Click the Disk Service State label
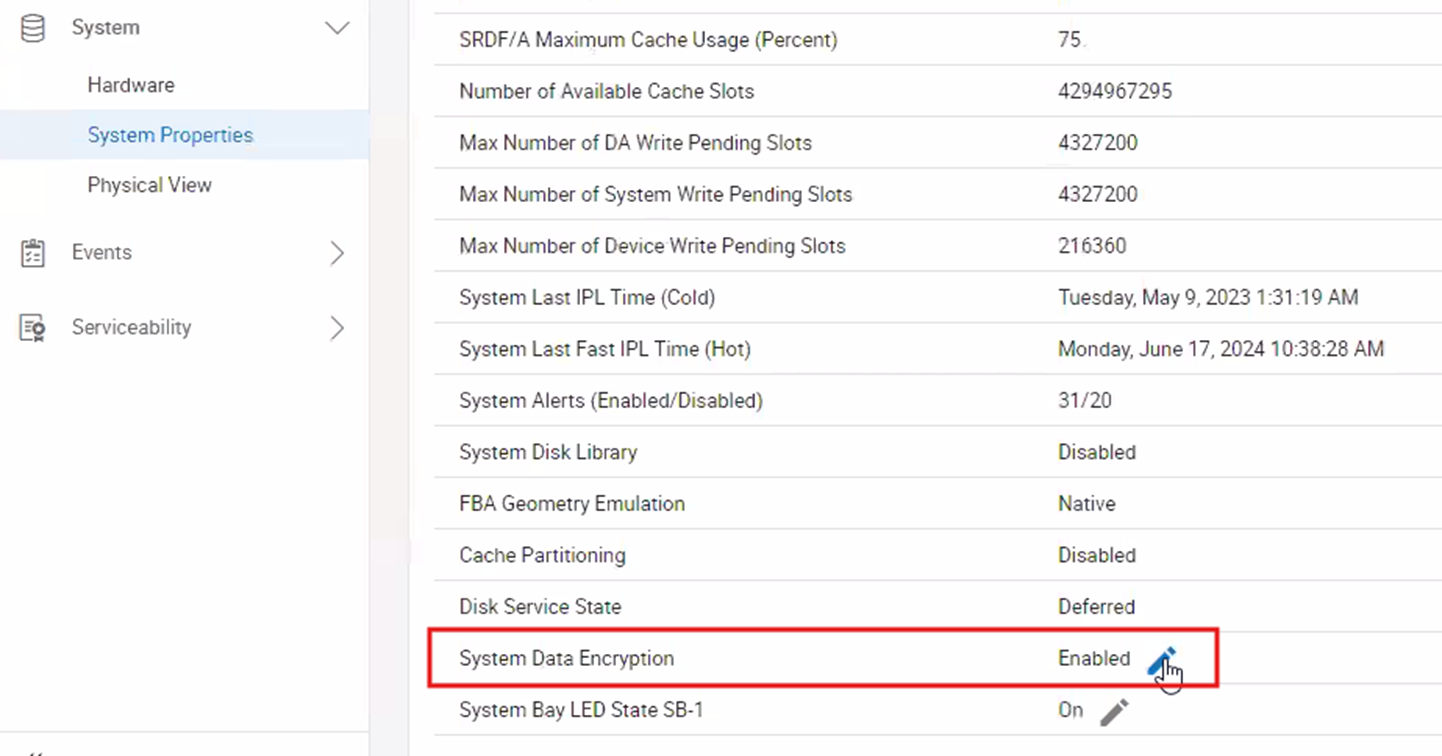 click(540, 607)
